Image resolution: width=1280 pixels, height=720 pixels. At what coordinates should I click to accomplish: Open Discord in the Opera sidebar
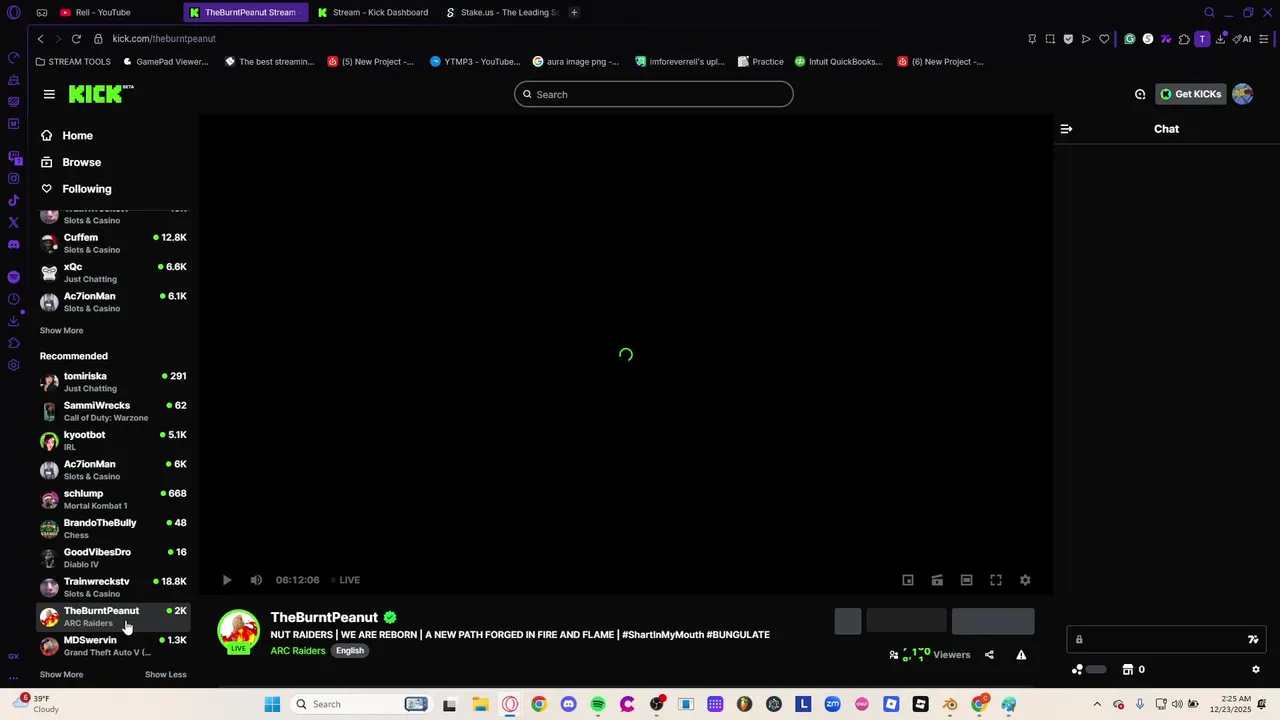point(13,244)
